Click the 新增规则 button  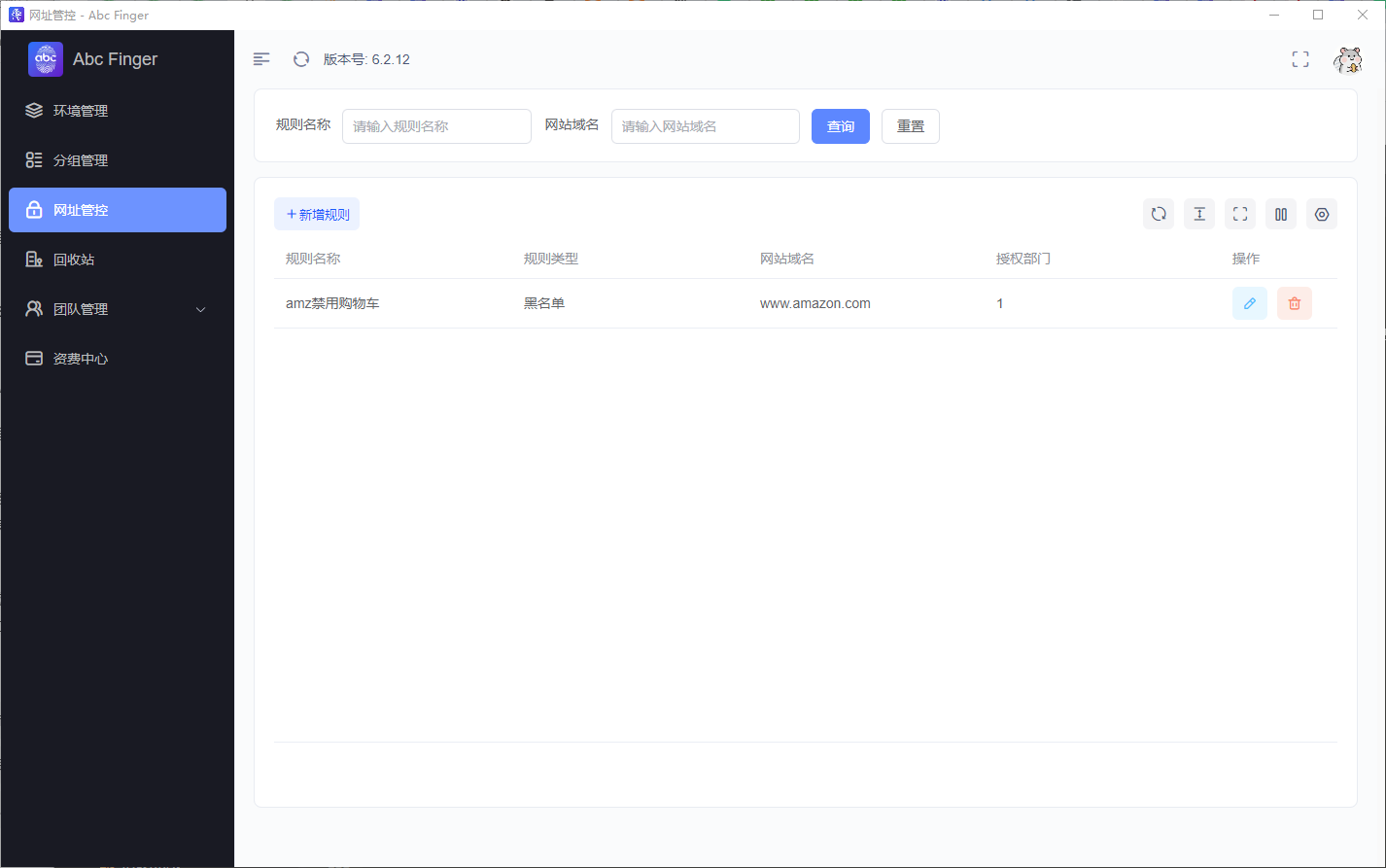317,214
